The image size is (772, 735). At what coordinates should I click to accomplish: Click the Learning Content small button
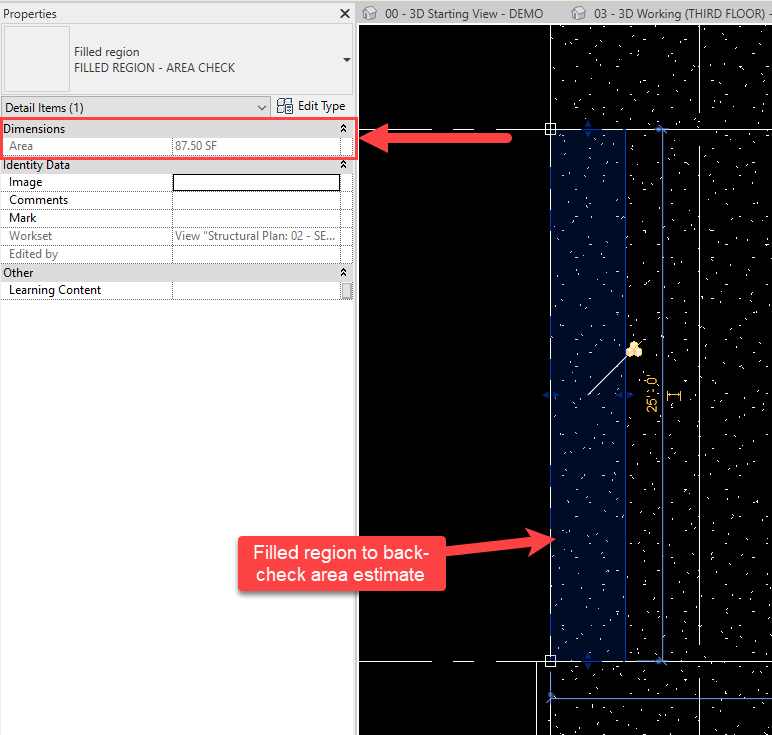click(347, 290)
